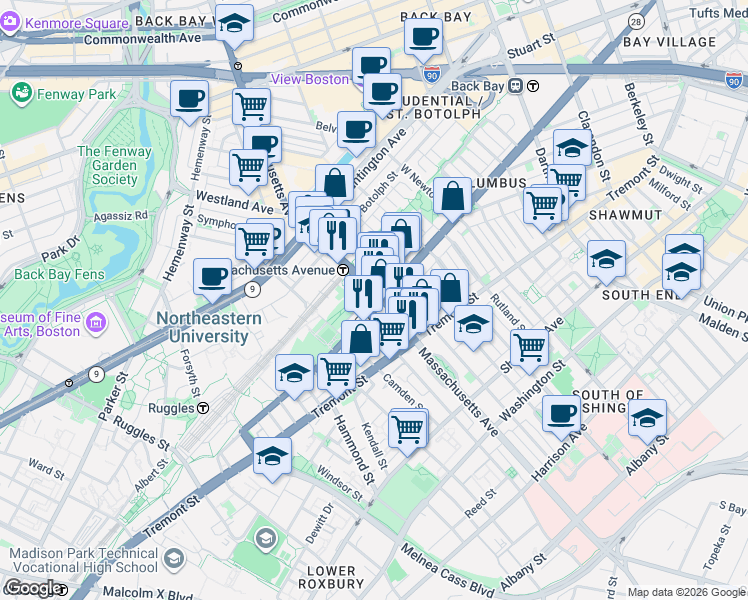Select Massachusetts Avenue T station icon
This screenshot has width=748, height=600.
click(x=343, y=270)
